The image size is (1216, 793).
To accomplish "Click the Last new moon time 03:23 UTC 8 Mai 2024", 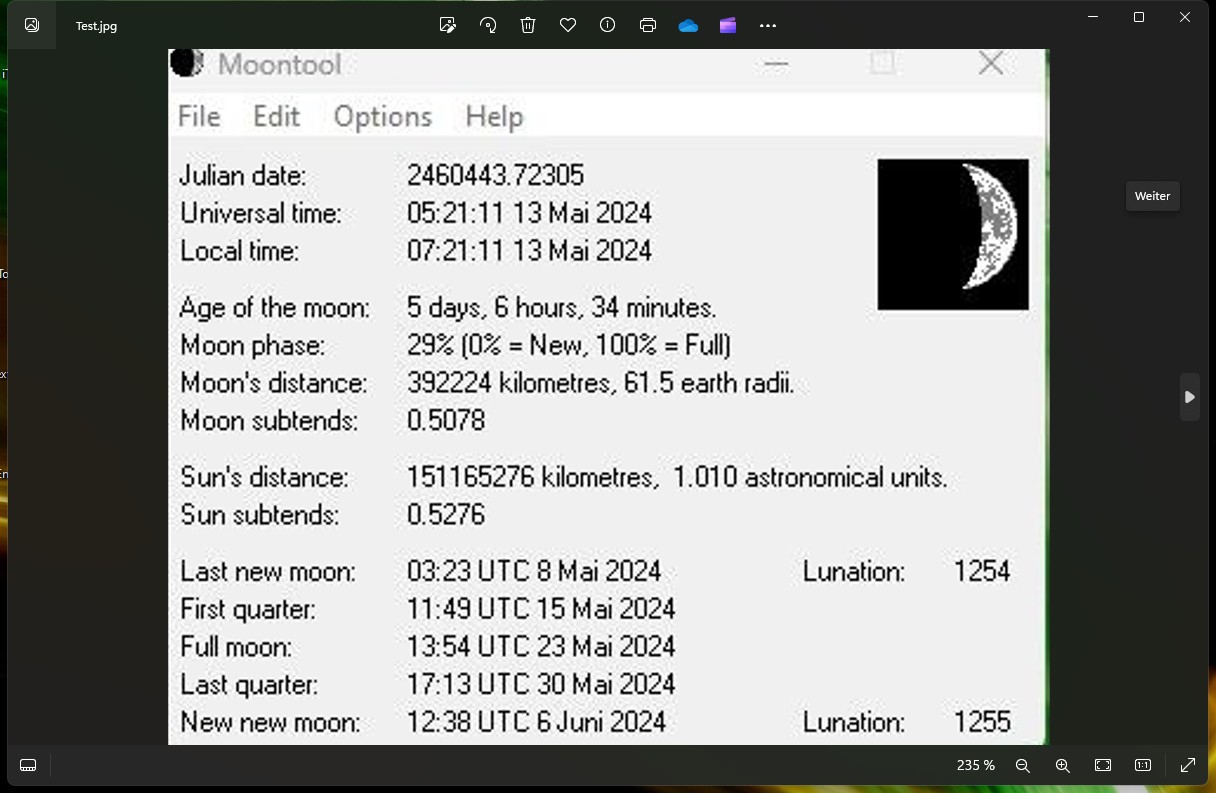I will click(x=534, y=571).
